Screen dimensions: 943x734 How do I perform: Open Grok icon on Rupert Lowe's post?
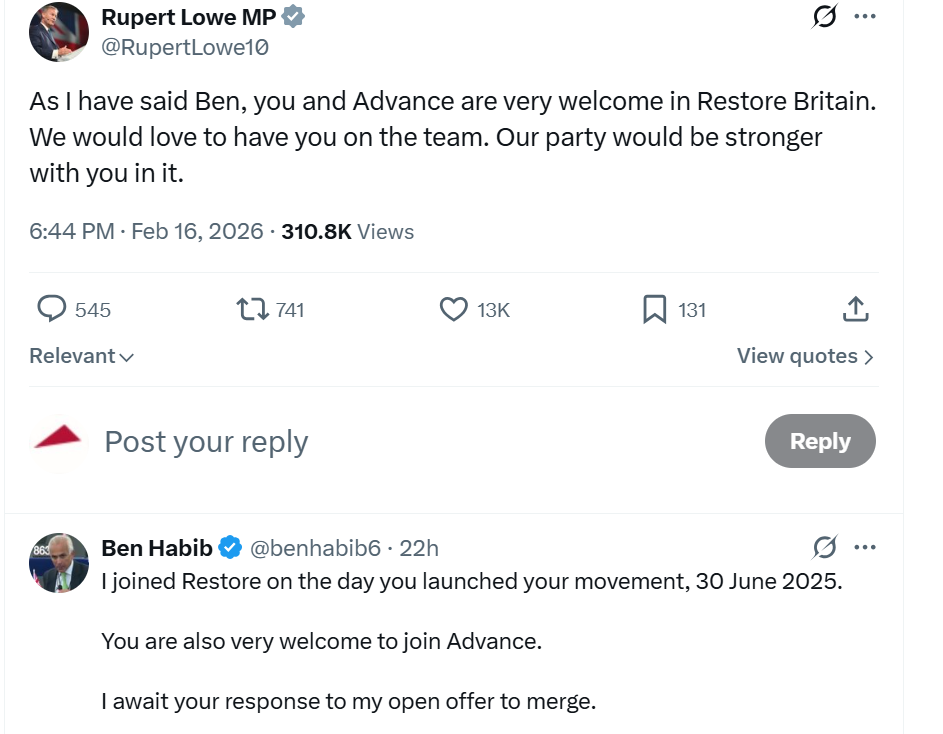[x=825, y=17]
